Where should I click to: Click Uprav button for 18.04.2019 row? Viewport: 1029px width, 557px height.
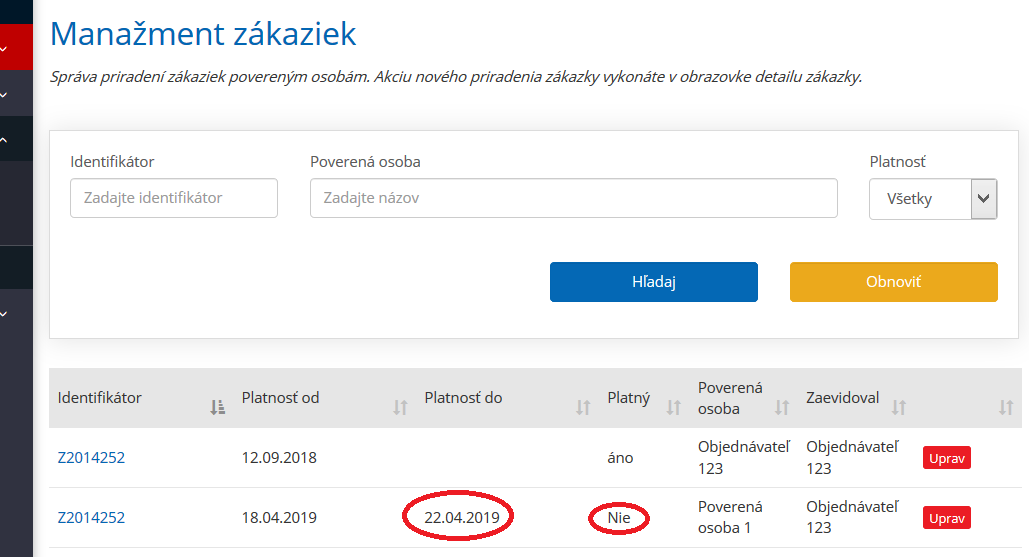point(946,518)
